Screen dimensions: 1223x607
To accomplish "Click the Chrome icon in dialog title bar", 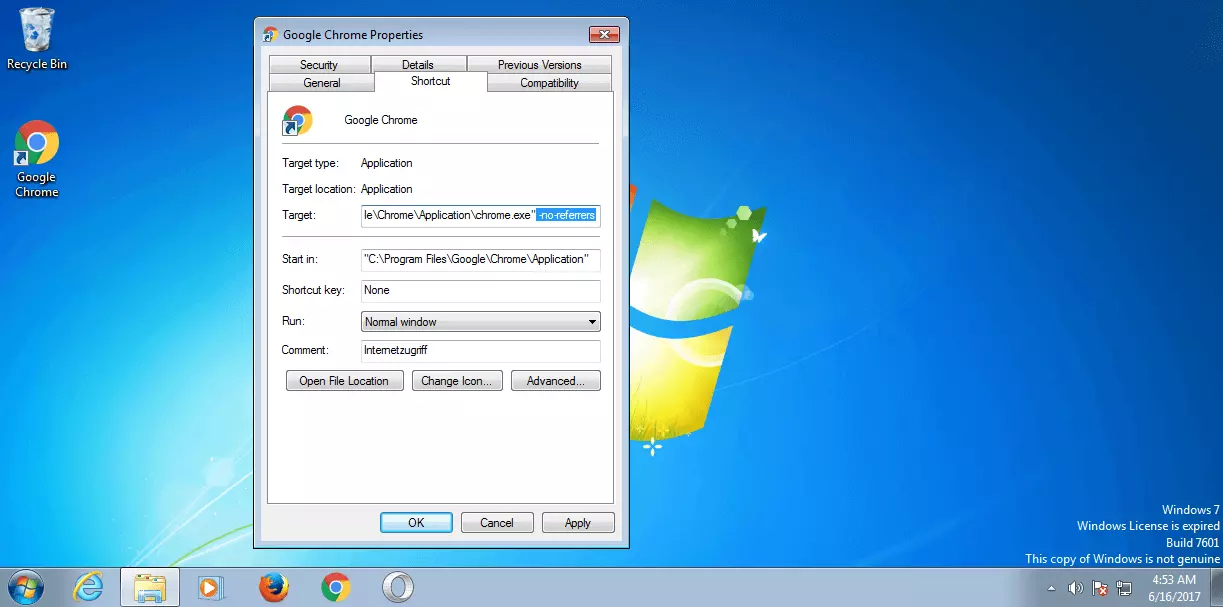I will pos(270,34).
